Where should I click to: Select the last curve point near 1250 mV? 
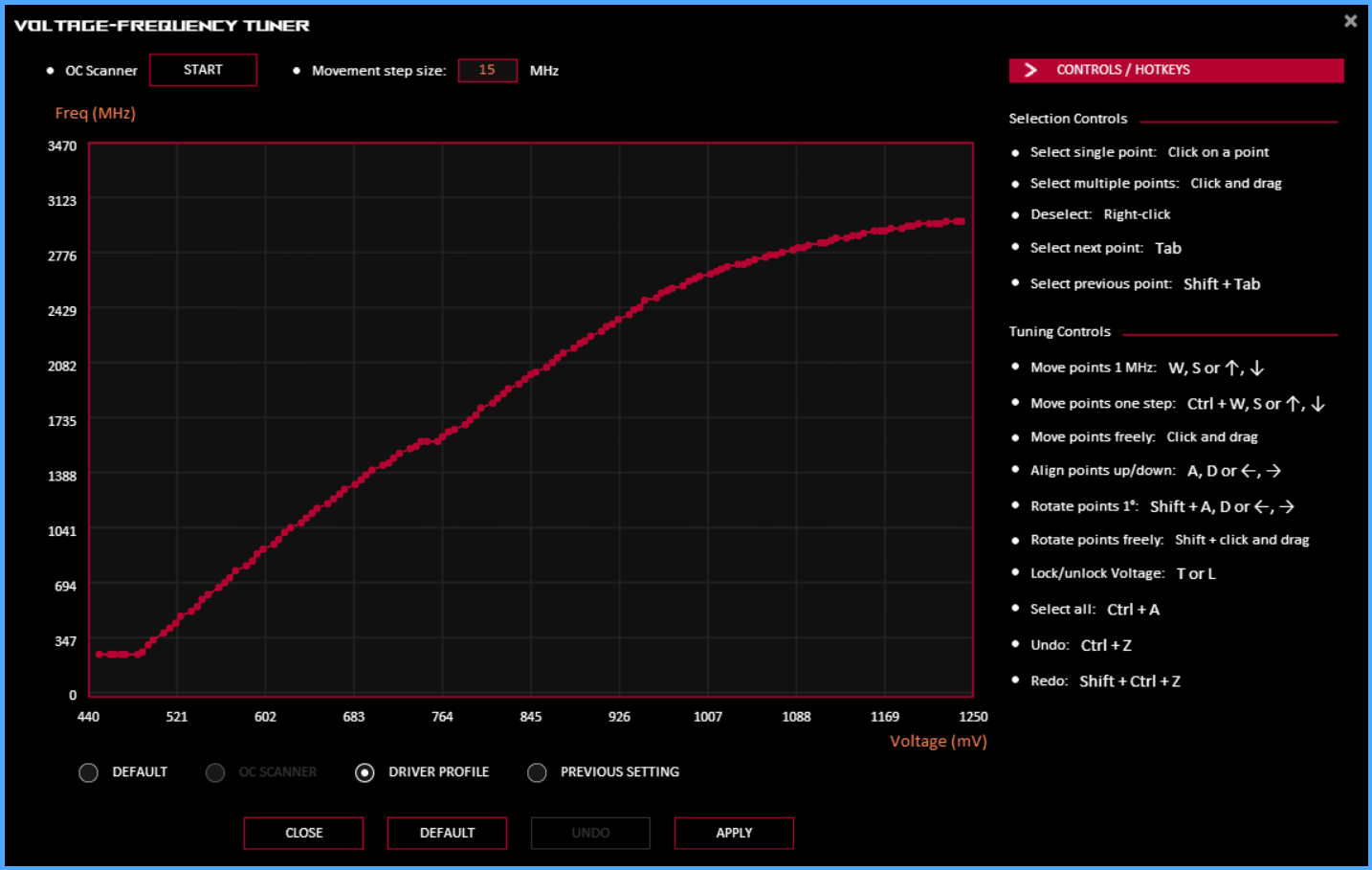pyautogui.click(x=962, y=221)
